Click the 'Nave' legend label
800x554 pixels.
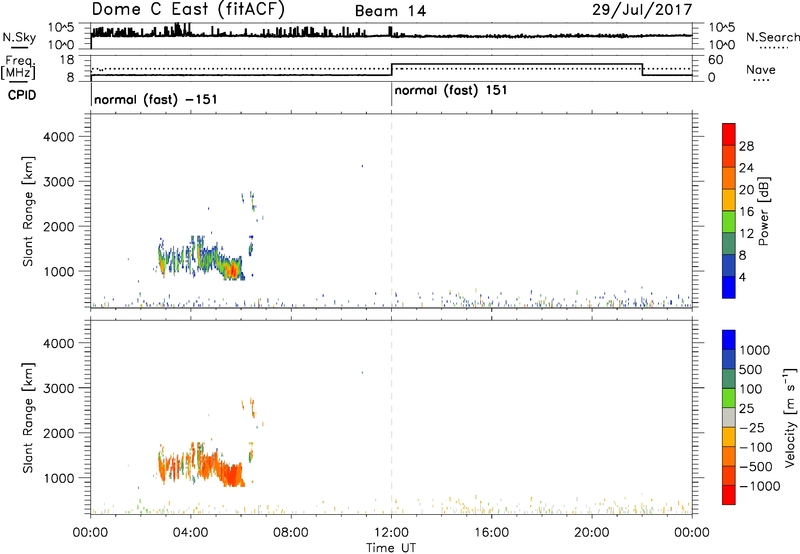[761, 69]
